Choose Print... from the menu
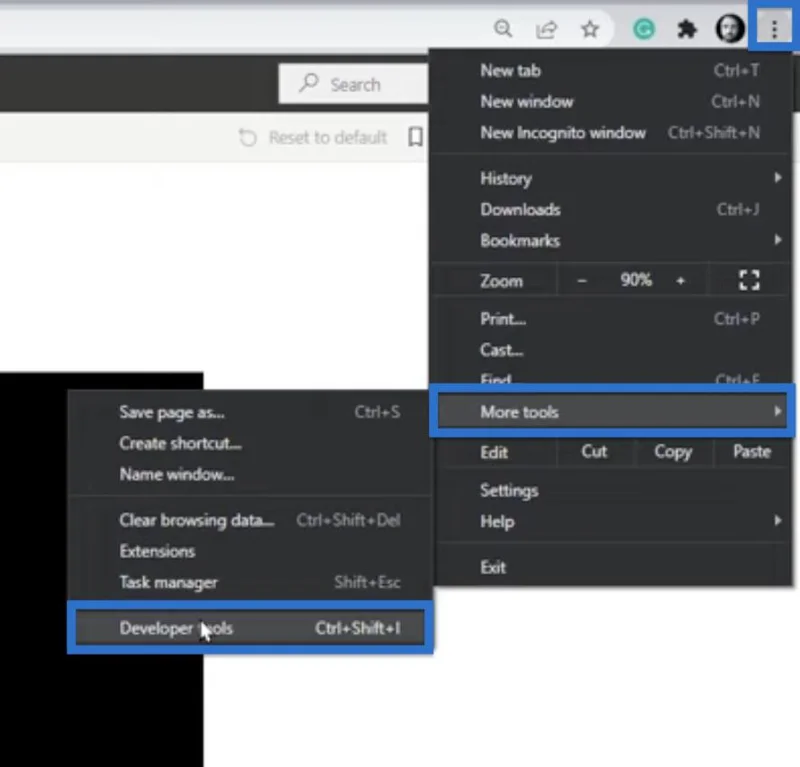Viewport: 800px width, 767px height. click(x=612, y=319)
